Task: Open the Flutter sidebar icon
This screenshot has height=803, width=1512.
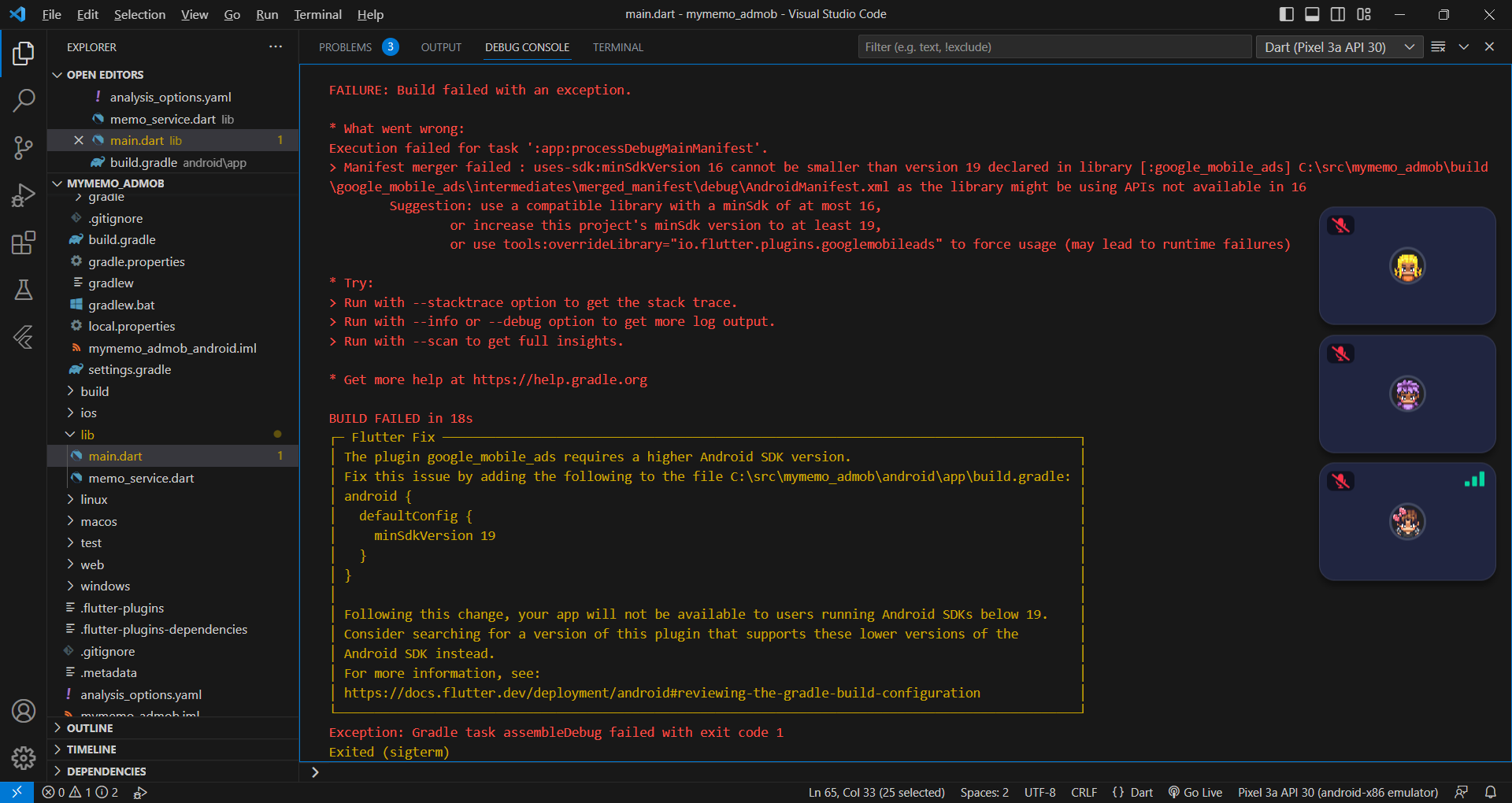Action: click(x=24, y=337)
